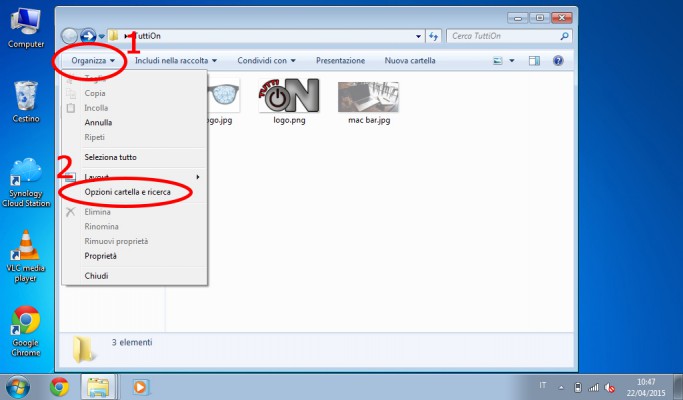
Task: Open the address bar history dropdown arrow
Action: (417, 37)
